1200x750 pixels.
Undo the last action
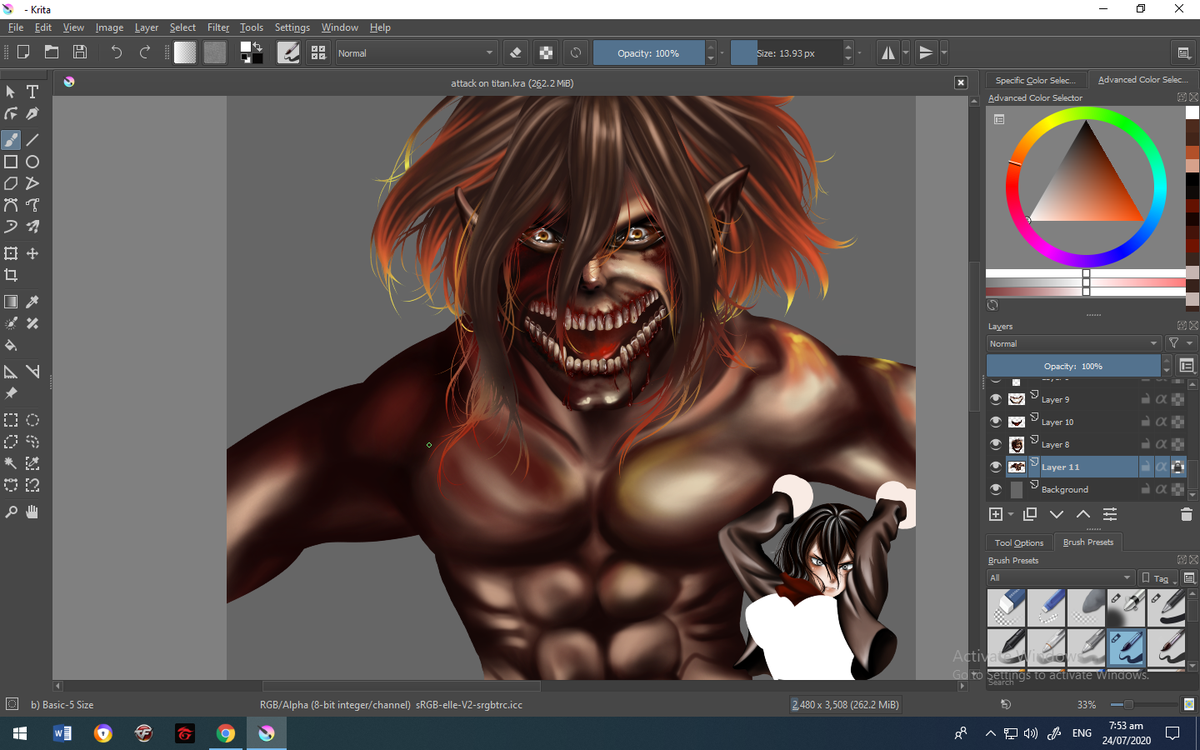click(x=116, y=52)
